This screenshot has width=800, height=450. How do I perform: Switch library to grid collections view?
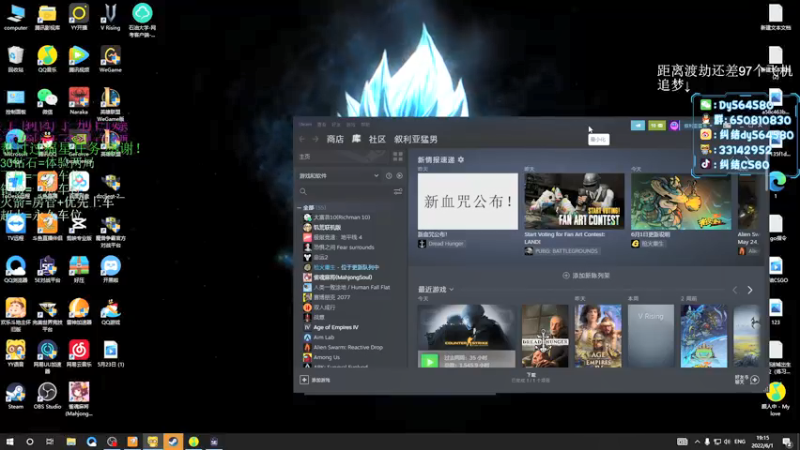pos(397,157)
